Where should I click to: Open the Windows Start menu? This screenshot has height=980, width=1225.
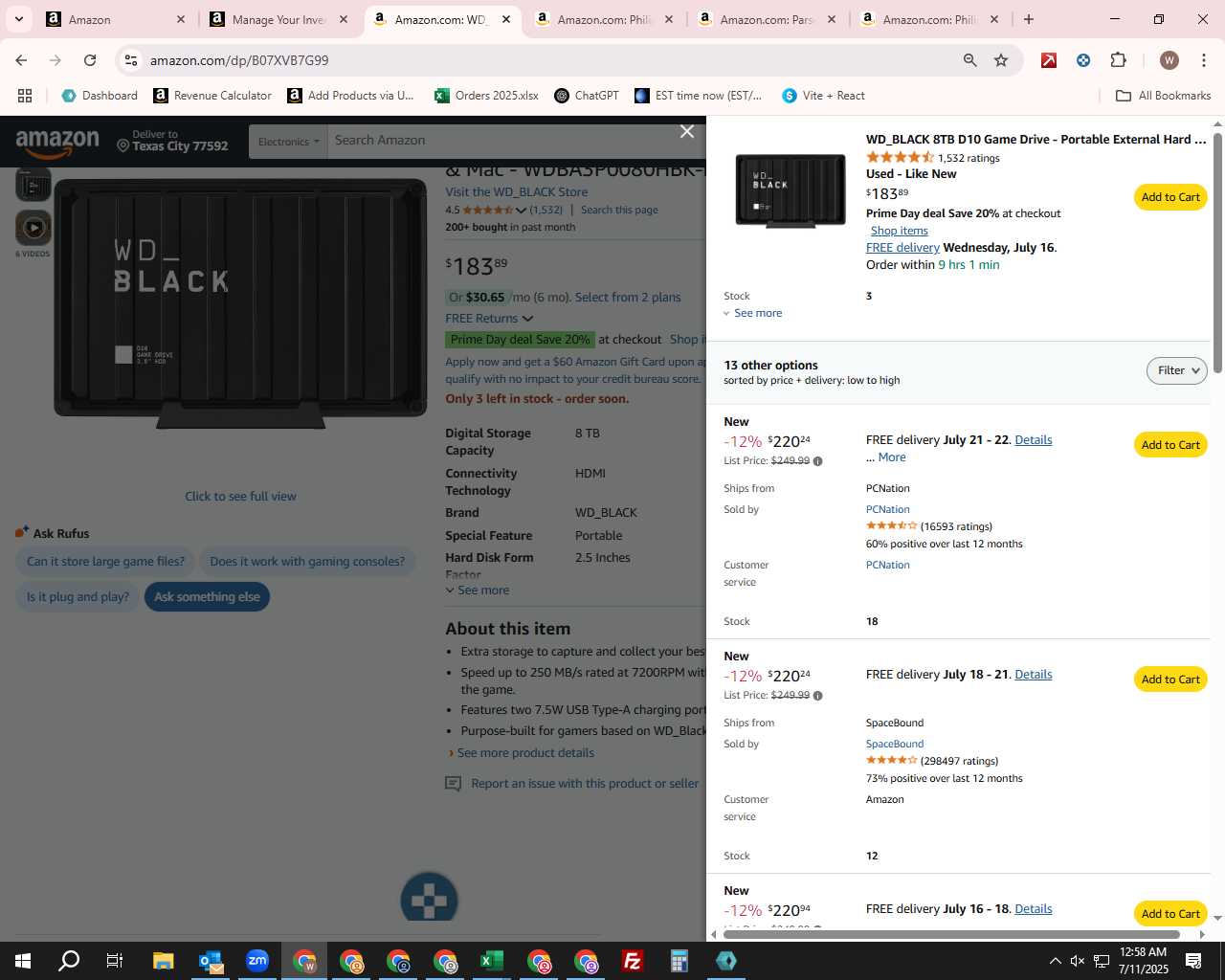[x=23, y=961]
